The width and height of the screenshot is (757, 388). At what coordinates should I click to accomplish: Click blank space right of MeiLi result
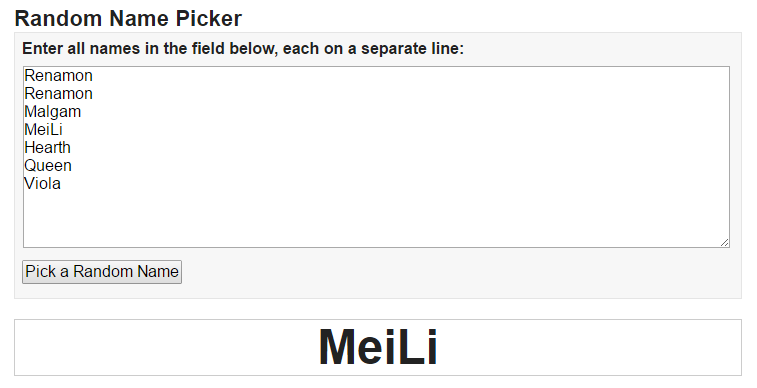pos(589,347)
